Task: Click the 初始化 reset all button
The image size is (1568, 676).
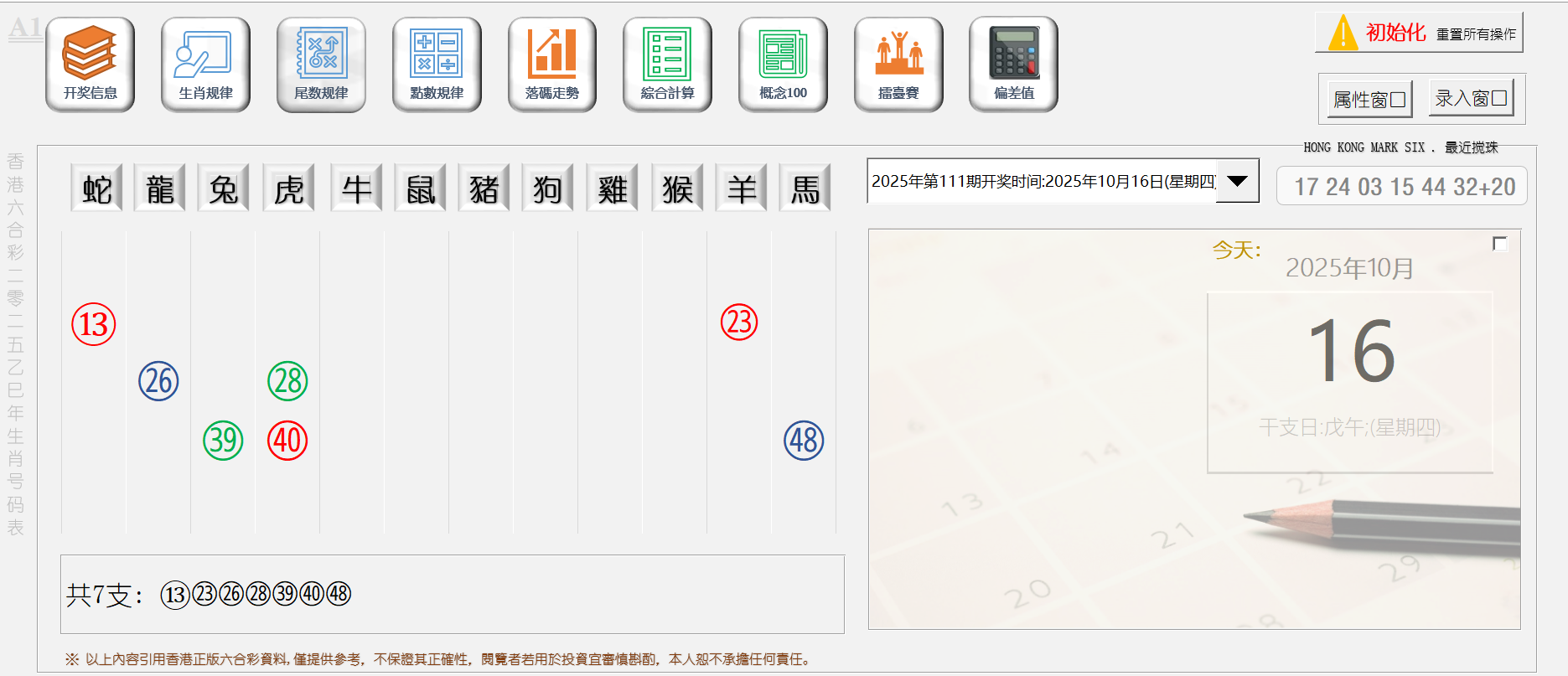Action: tap(1418, 33)
